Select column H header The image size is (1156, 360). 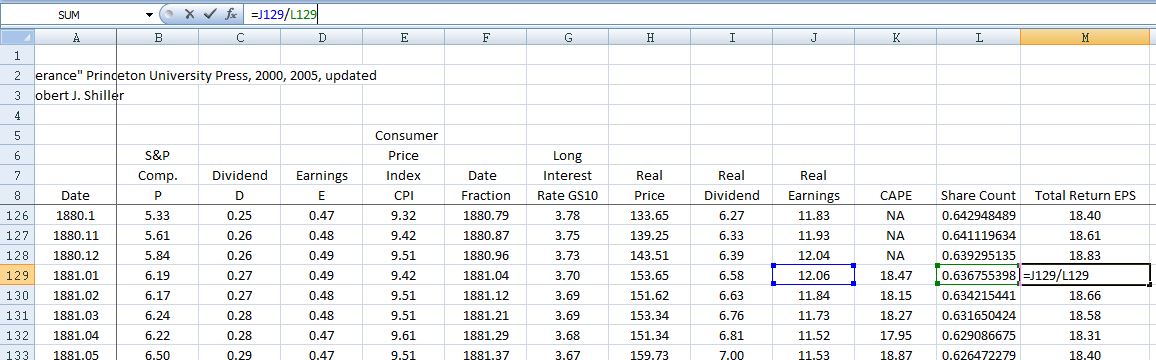point(650,38)
